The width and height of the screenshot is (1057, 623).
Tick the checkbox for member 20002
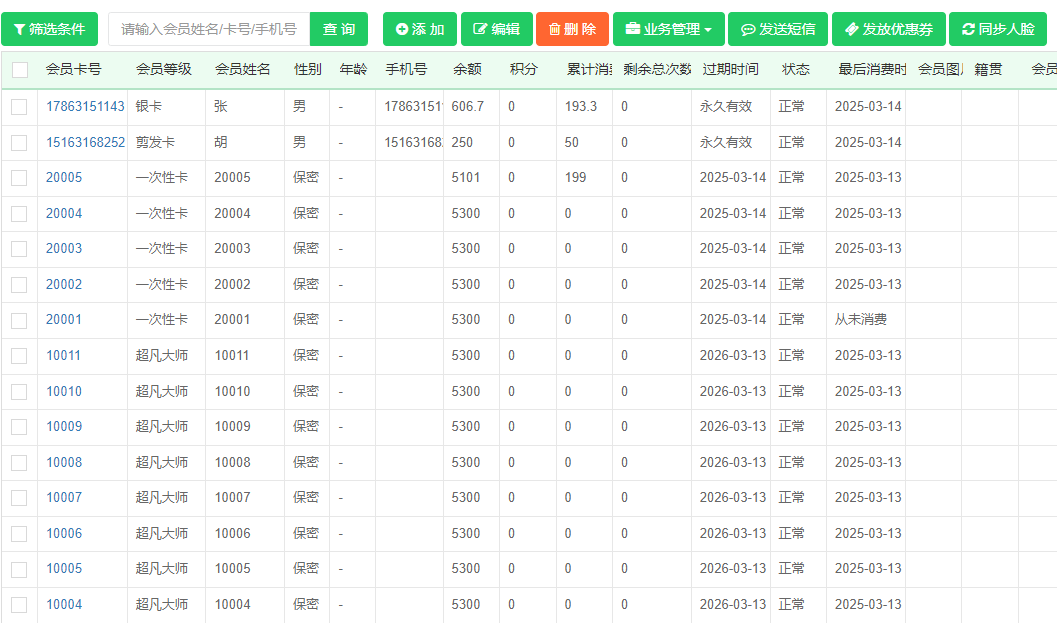[19, 284]
